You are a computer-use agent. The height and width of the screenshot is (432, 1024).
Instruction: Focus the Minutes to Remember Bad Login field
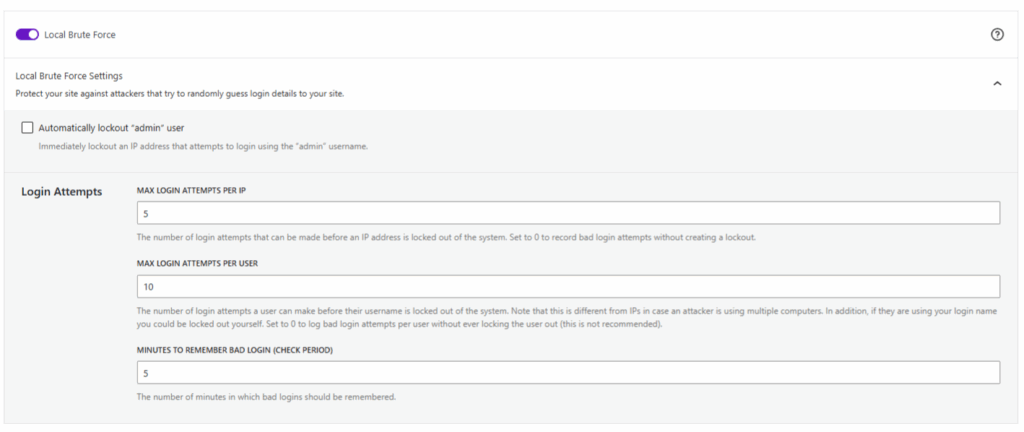[x=568, y=372]
